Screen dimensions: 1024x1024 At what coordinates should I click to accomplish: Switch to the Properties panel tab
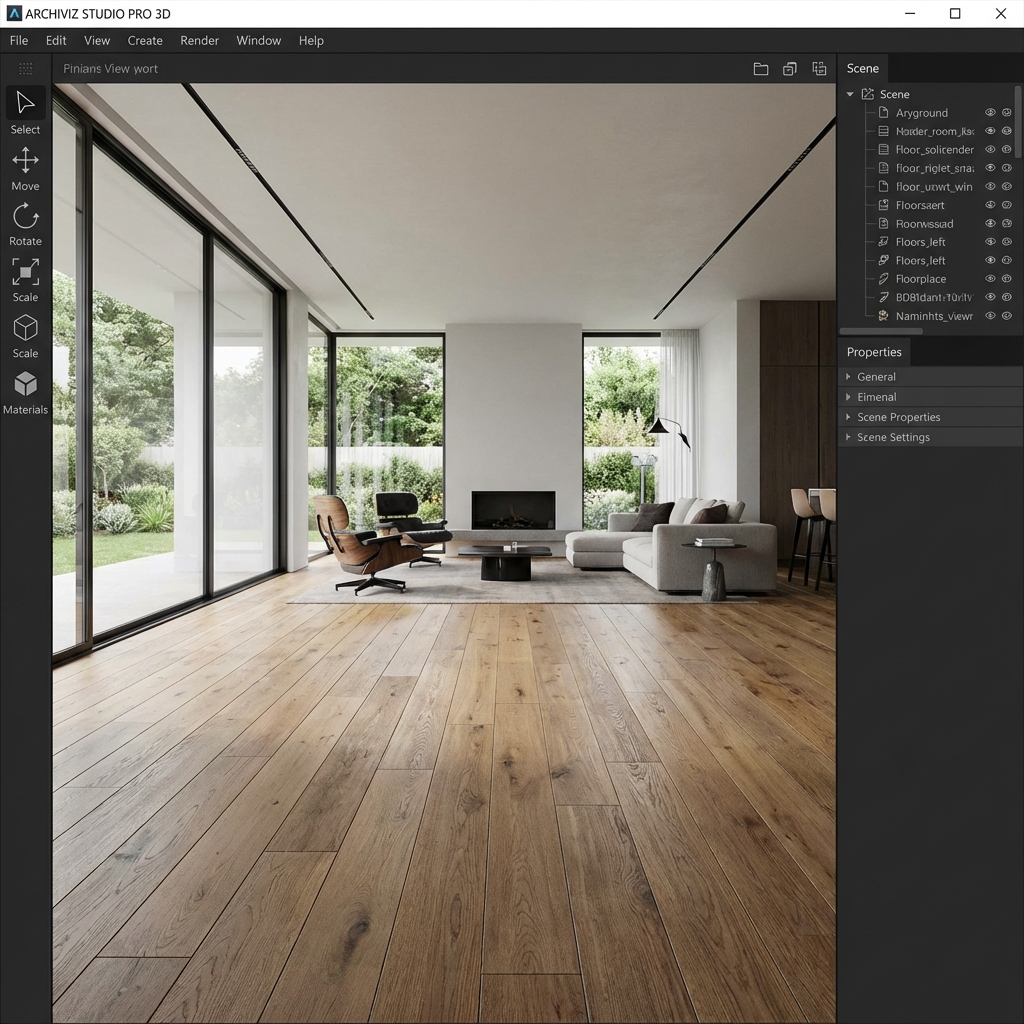(x=874, y=352)
